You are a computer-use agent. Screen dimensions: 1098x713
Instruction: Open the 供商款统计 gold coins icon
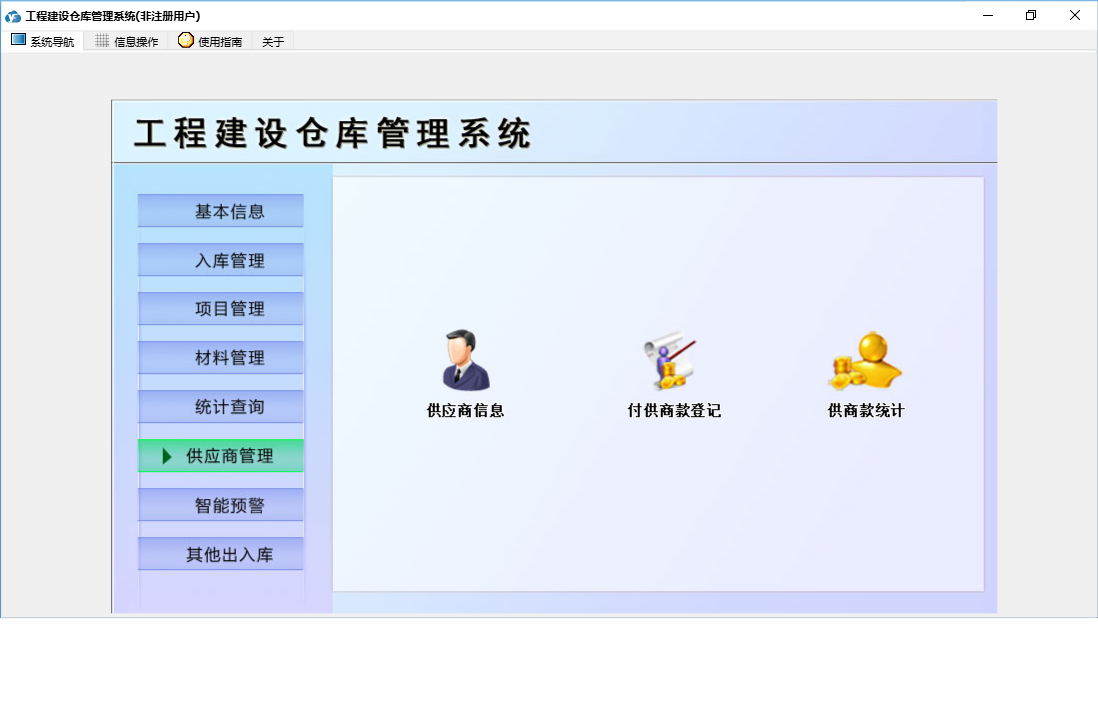[x=866, y=360]
